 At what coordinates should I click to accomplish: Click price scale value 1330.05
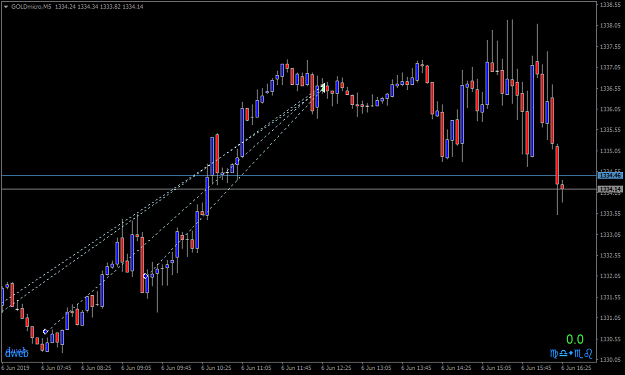pos(610,360)
